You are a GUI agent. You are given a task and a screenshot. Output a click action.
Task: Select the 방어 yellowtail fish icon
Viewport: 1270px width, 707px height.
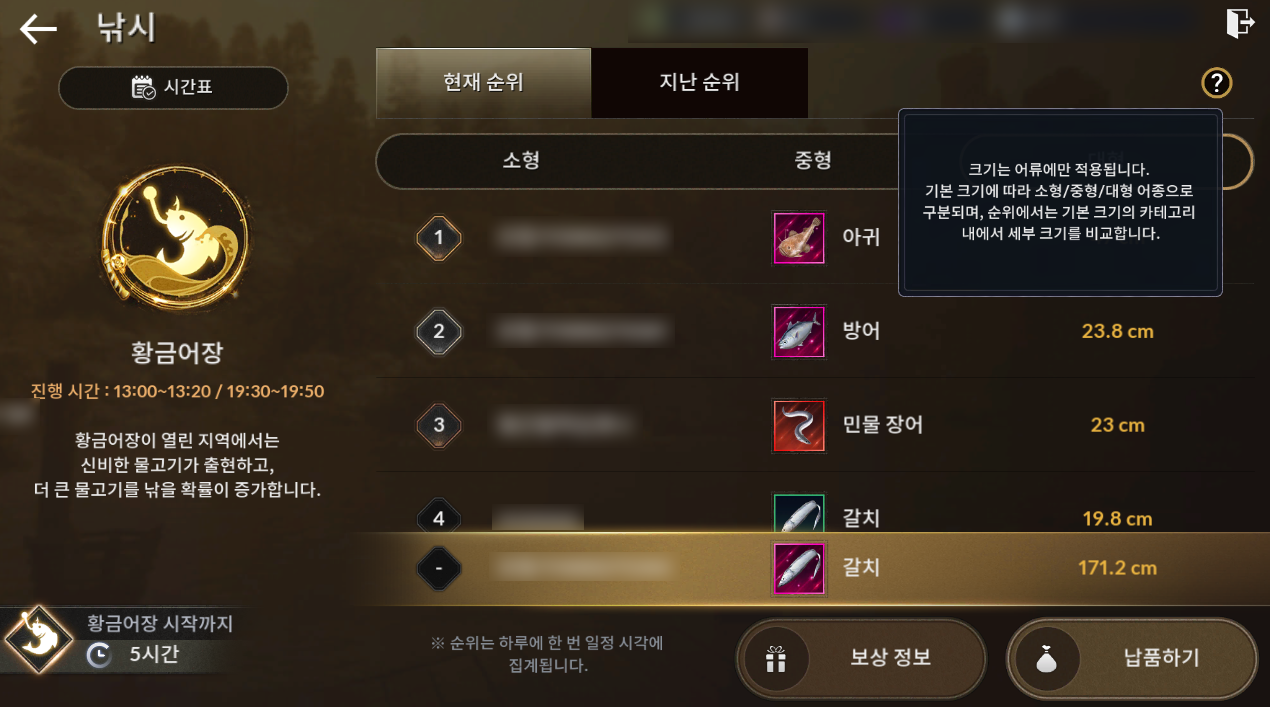click(x=799, y=332)
